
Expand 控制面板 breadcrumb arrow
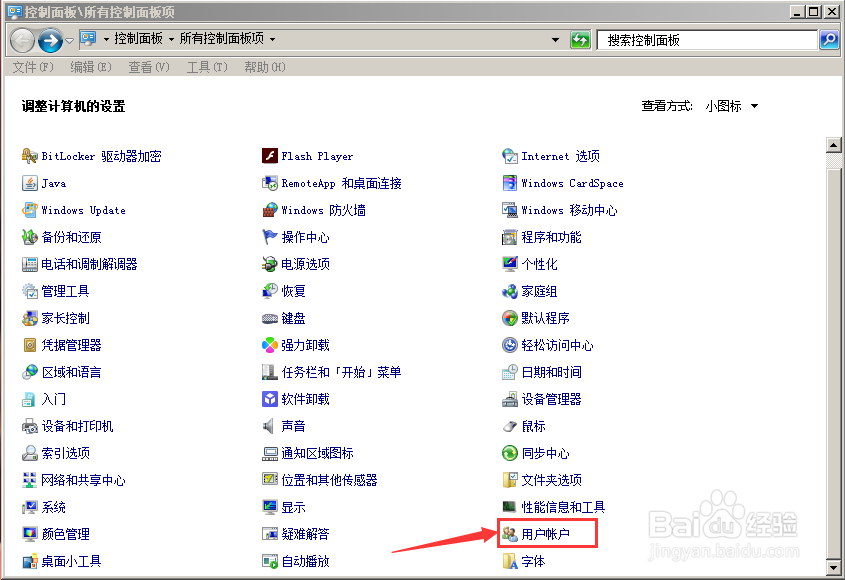171,39
